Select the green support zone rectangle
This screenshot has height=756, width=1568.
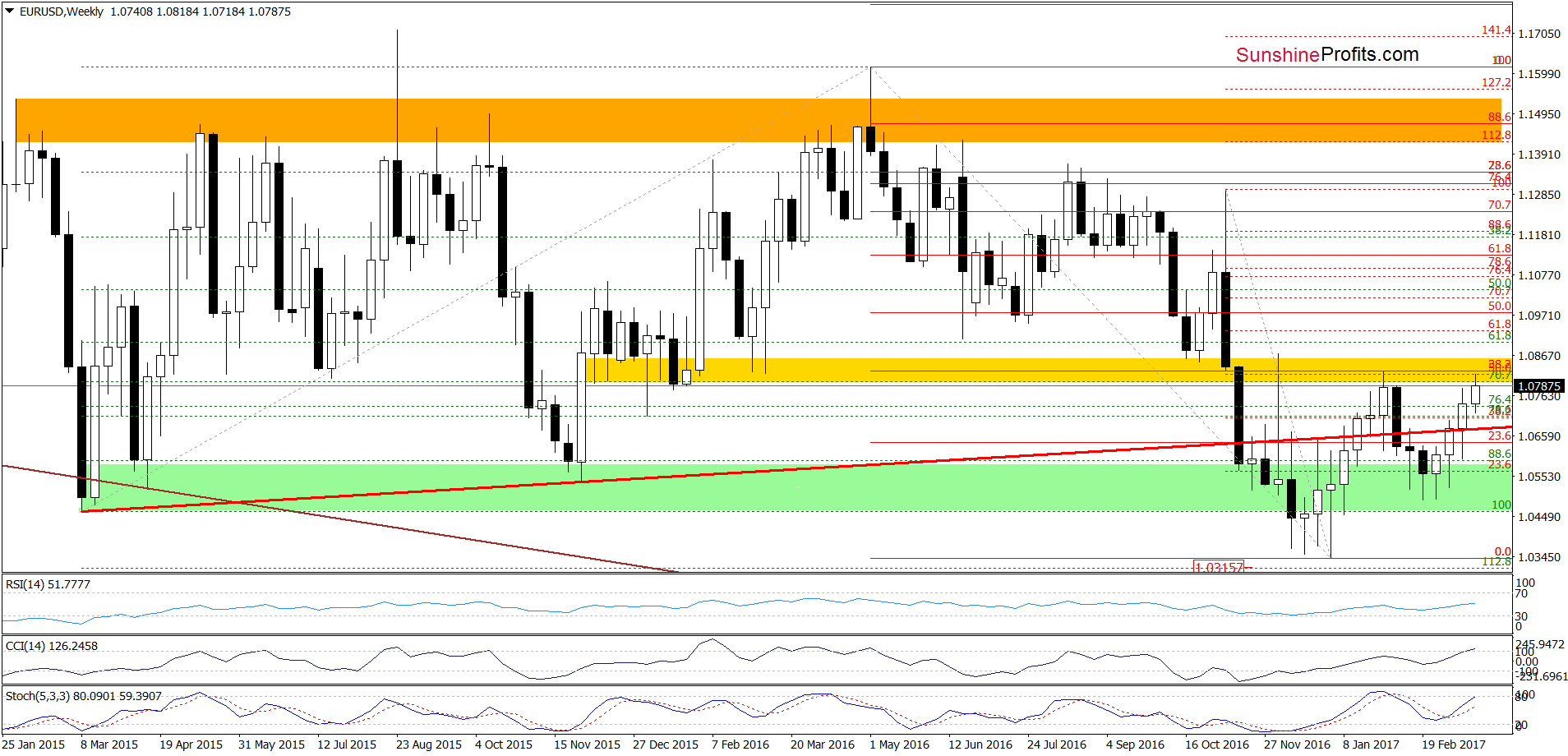pyautogui.click(x=796, y=487)
